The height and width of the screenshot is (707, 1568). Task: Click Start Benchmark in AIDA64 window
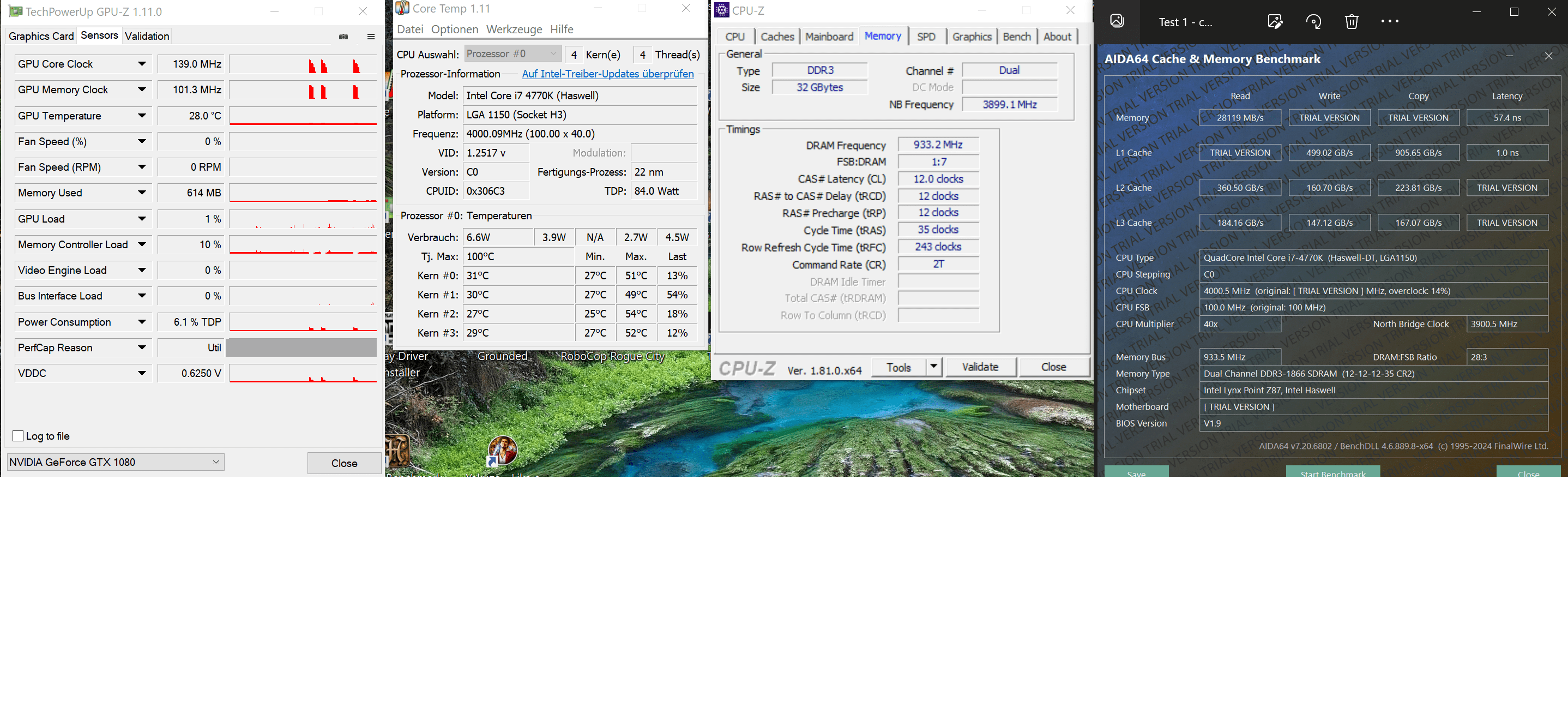pyautogui.click(x=1332, y=472)
